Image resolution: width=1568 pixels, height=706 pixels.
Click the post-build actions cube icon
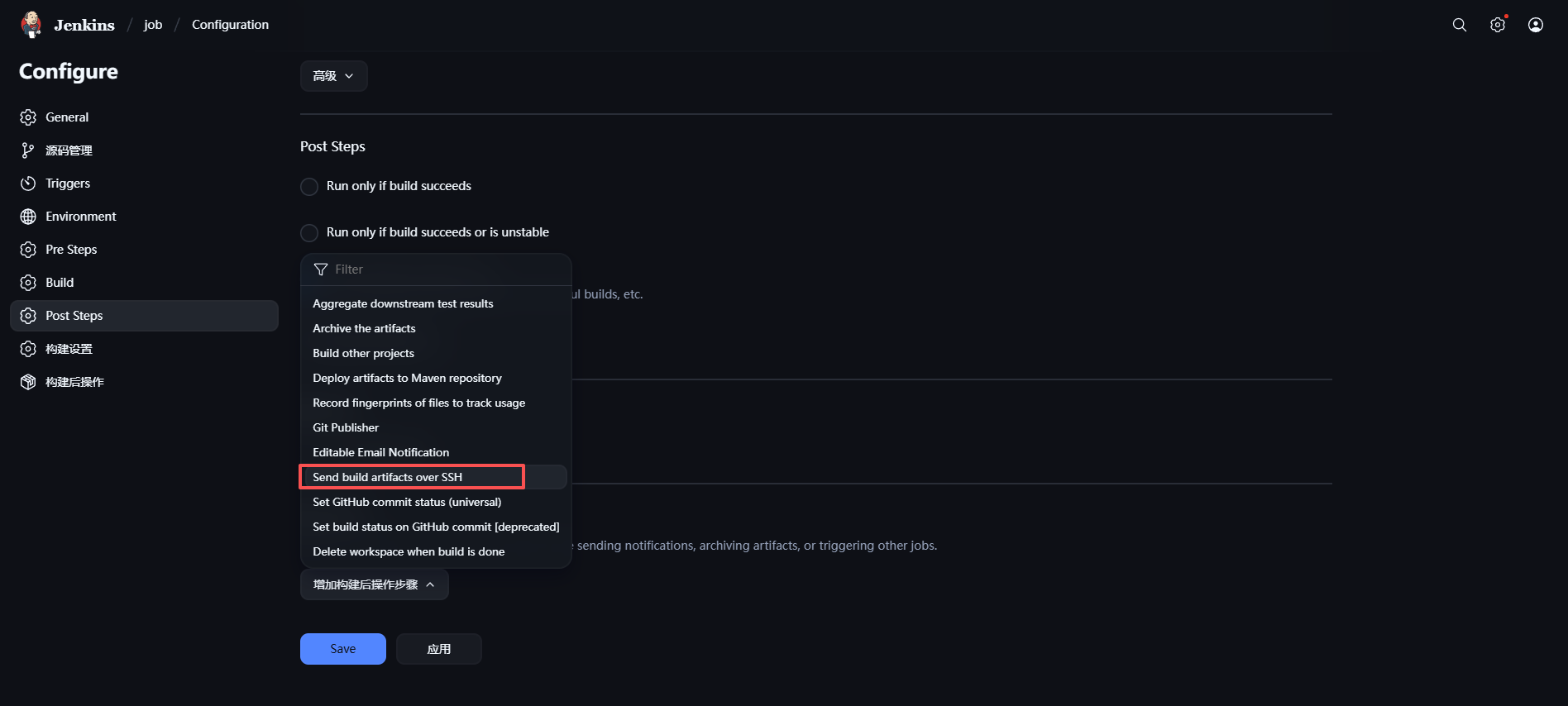coord(28,382)
